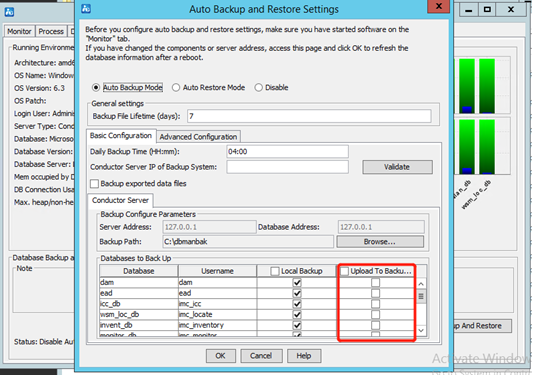This screenshot has width=533, height=376.
Task: Switch to Advanced Configuration tab
Action: click(x=199, y=137)
